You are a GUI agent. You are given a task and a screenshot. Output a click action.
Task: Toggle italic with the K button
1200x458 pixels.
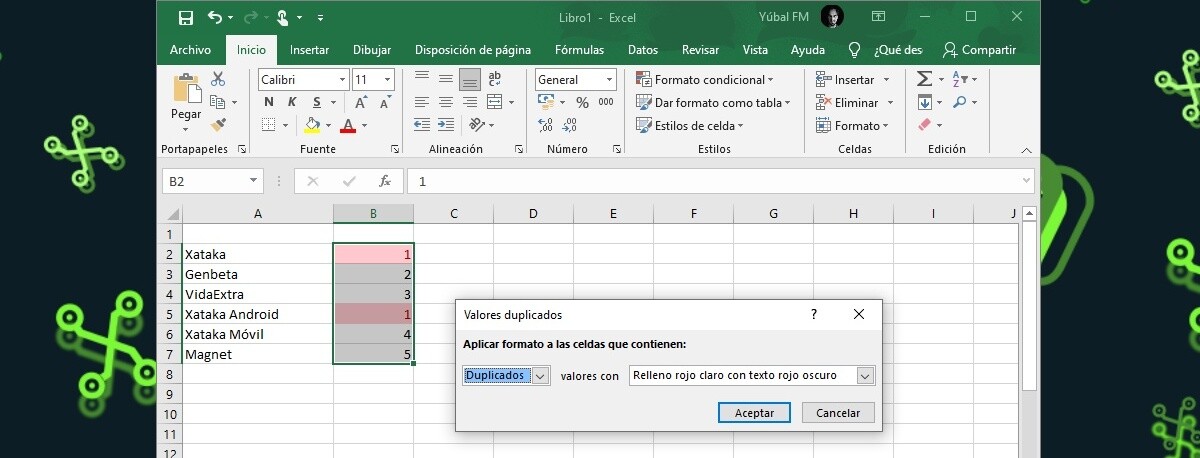click(292, 102)
